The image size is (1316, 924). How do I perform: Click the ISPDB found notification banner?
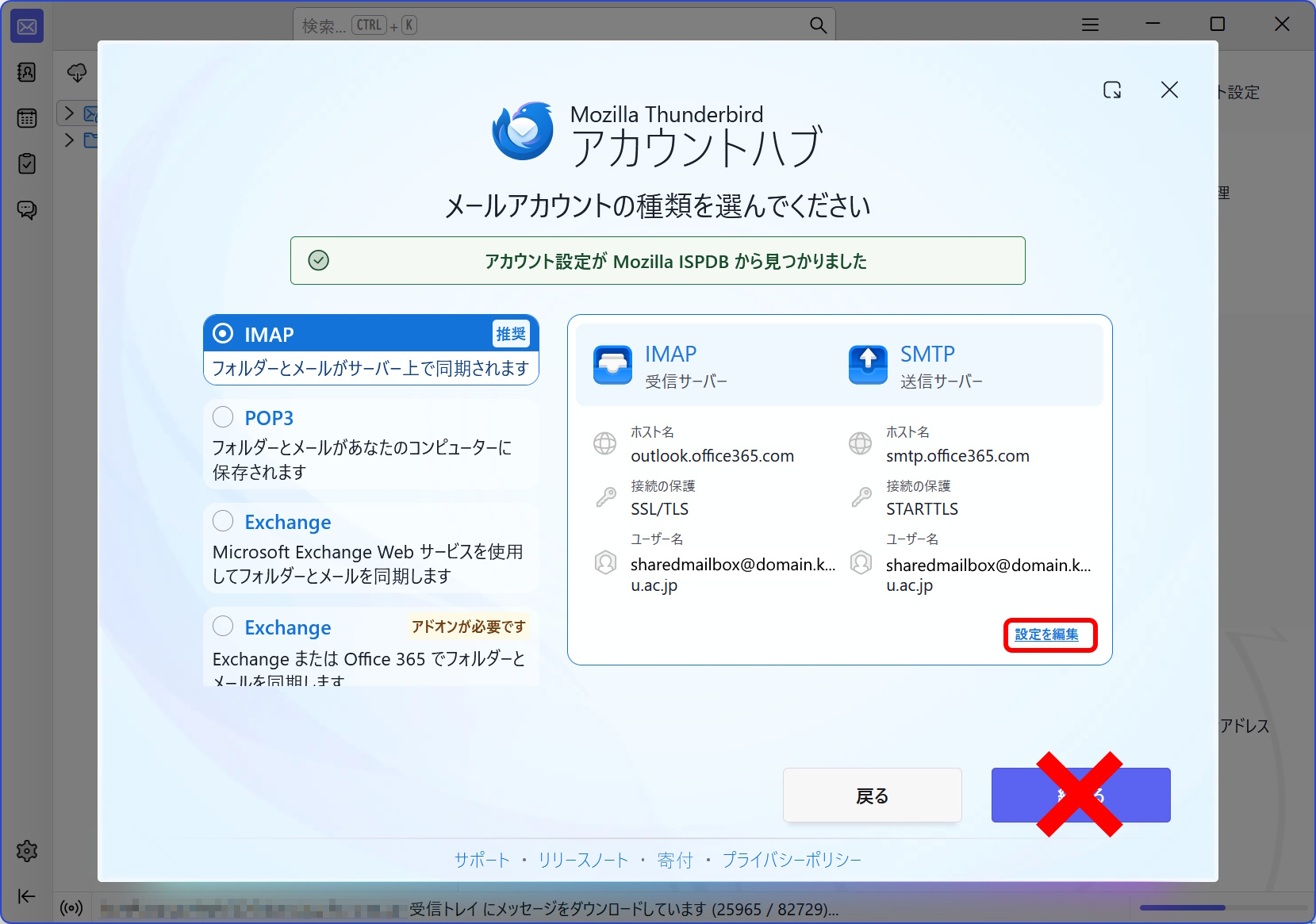658,260
